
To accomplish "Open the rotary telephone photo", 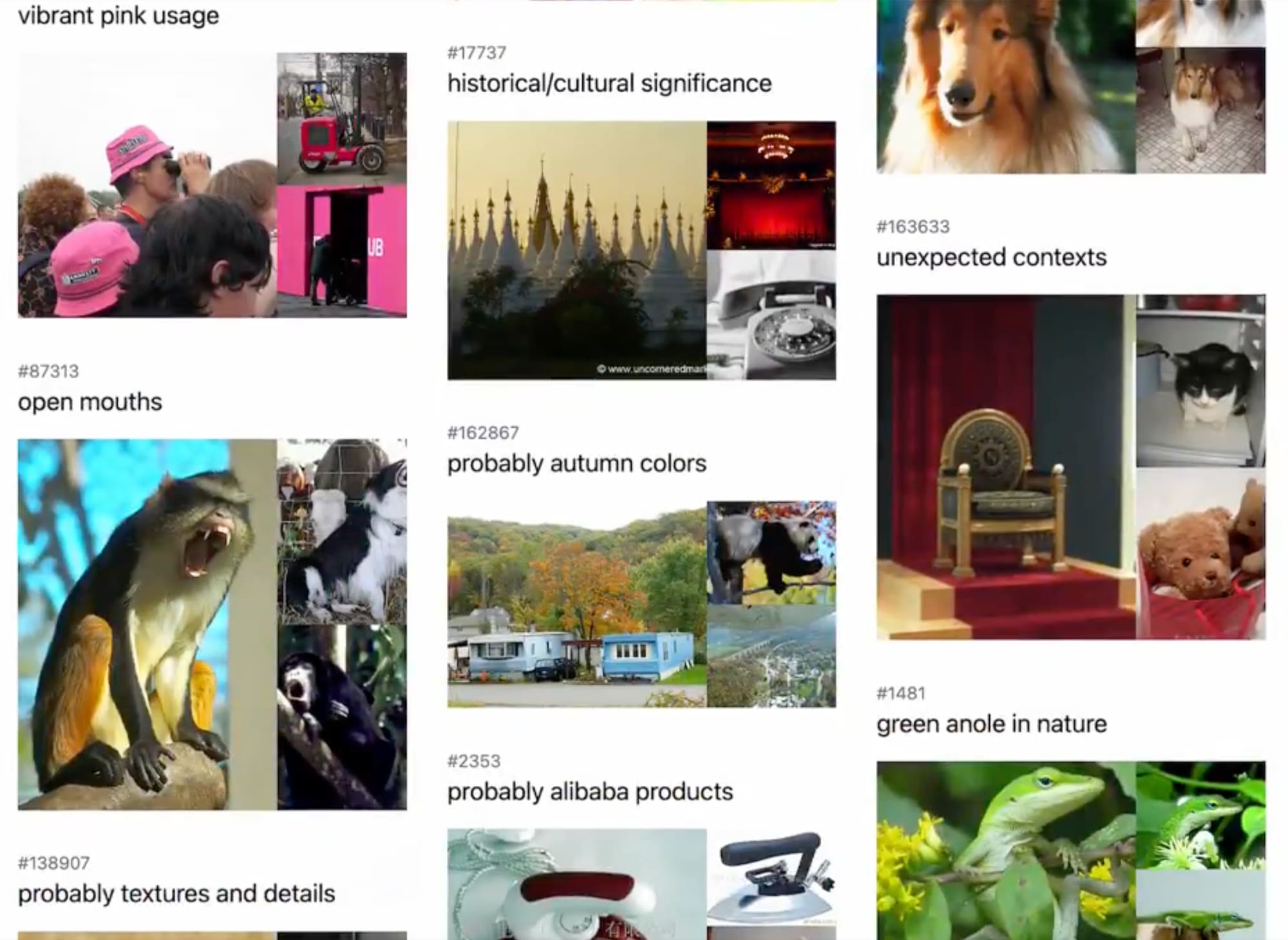I will pyautogui.click(x=772, y=315).
